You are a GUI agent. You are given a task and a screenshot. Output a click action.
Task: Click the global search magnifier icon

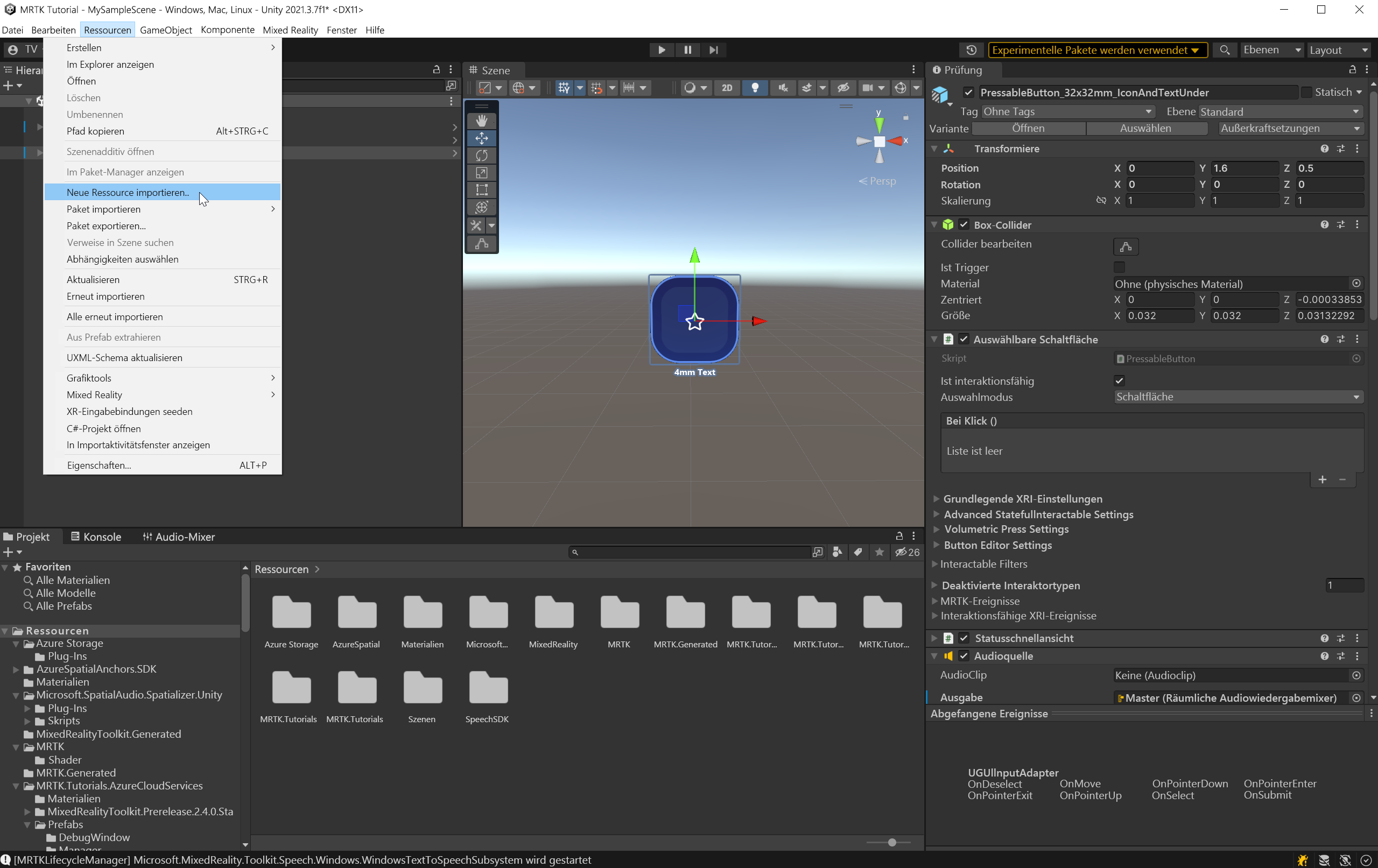click(1224, 50)
